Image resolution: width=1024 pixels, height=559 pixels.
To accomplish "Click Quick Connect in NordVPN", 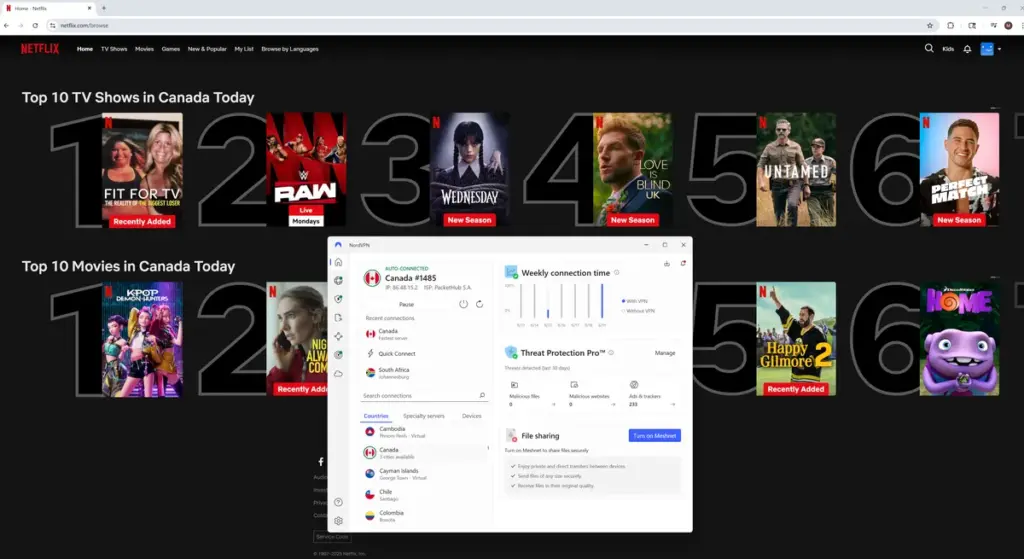I will click(397, 353).
